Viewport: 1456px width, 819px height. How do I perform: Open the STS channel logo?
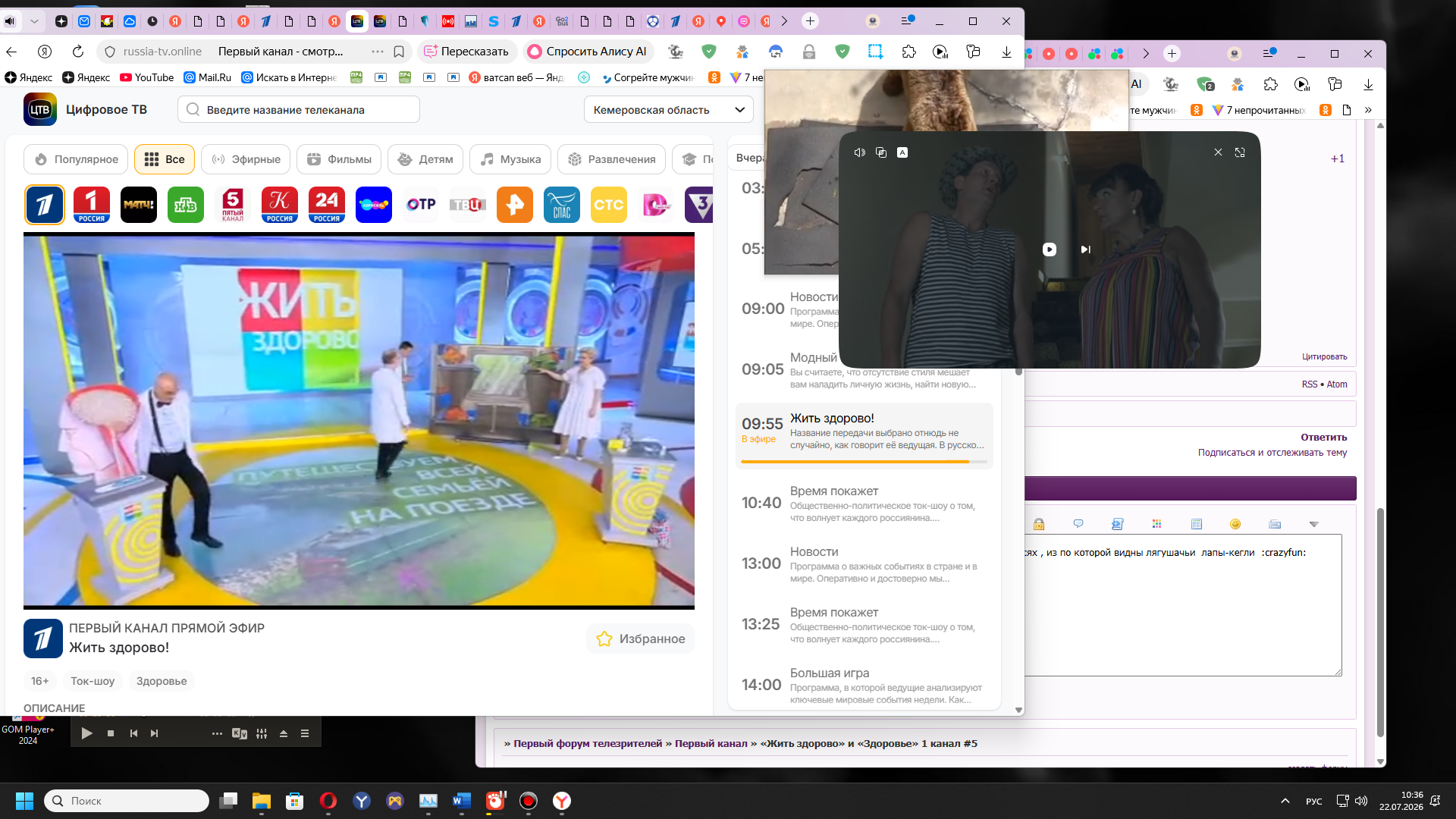click(609, 205)
